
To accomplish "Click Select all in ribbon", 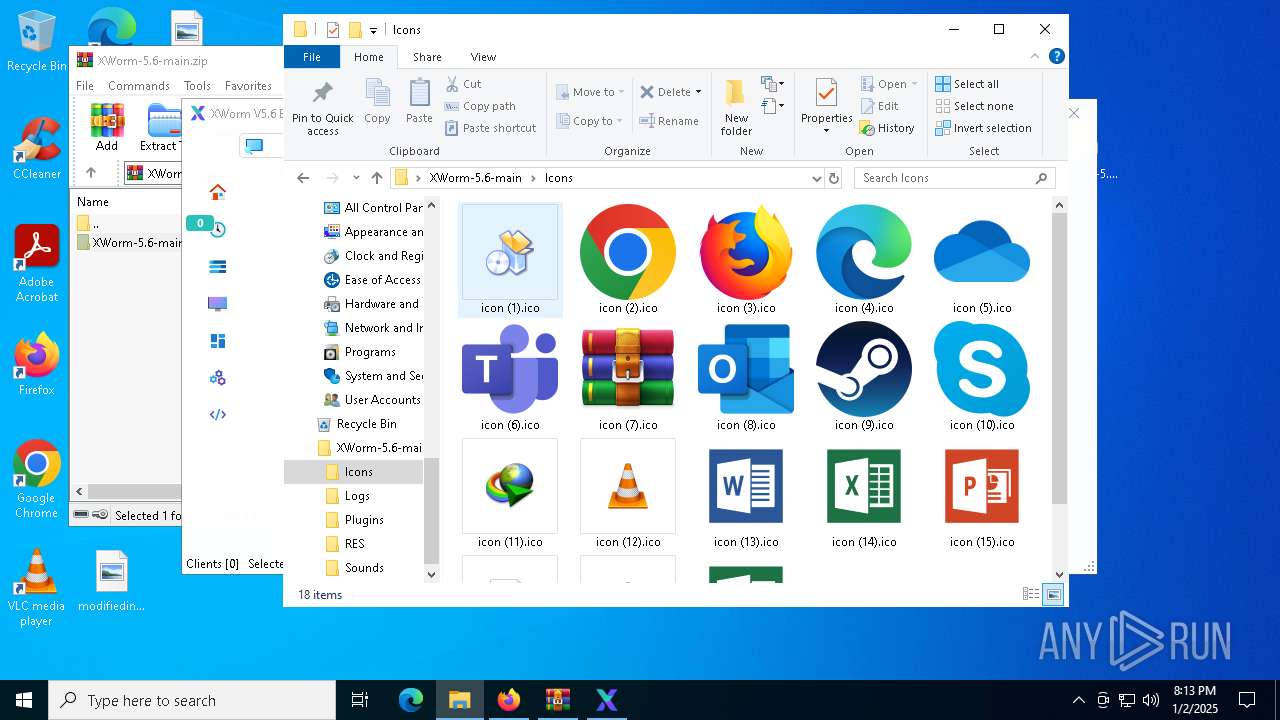I will 967,84.
